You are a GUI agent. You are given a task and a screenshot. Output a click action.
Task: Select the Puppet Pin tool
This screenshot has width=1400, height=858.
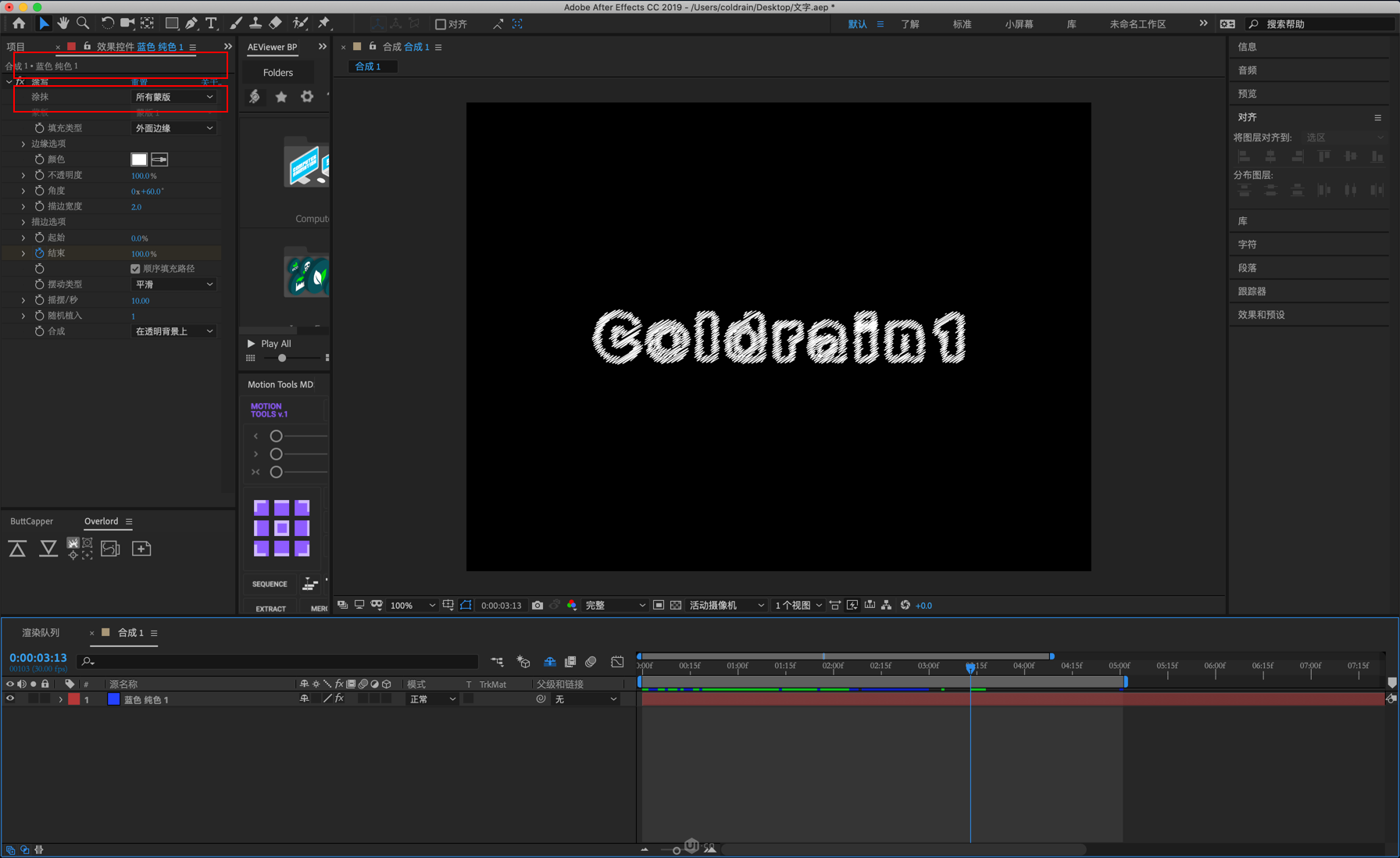[x=323, y=23]
